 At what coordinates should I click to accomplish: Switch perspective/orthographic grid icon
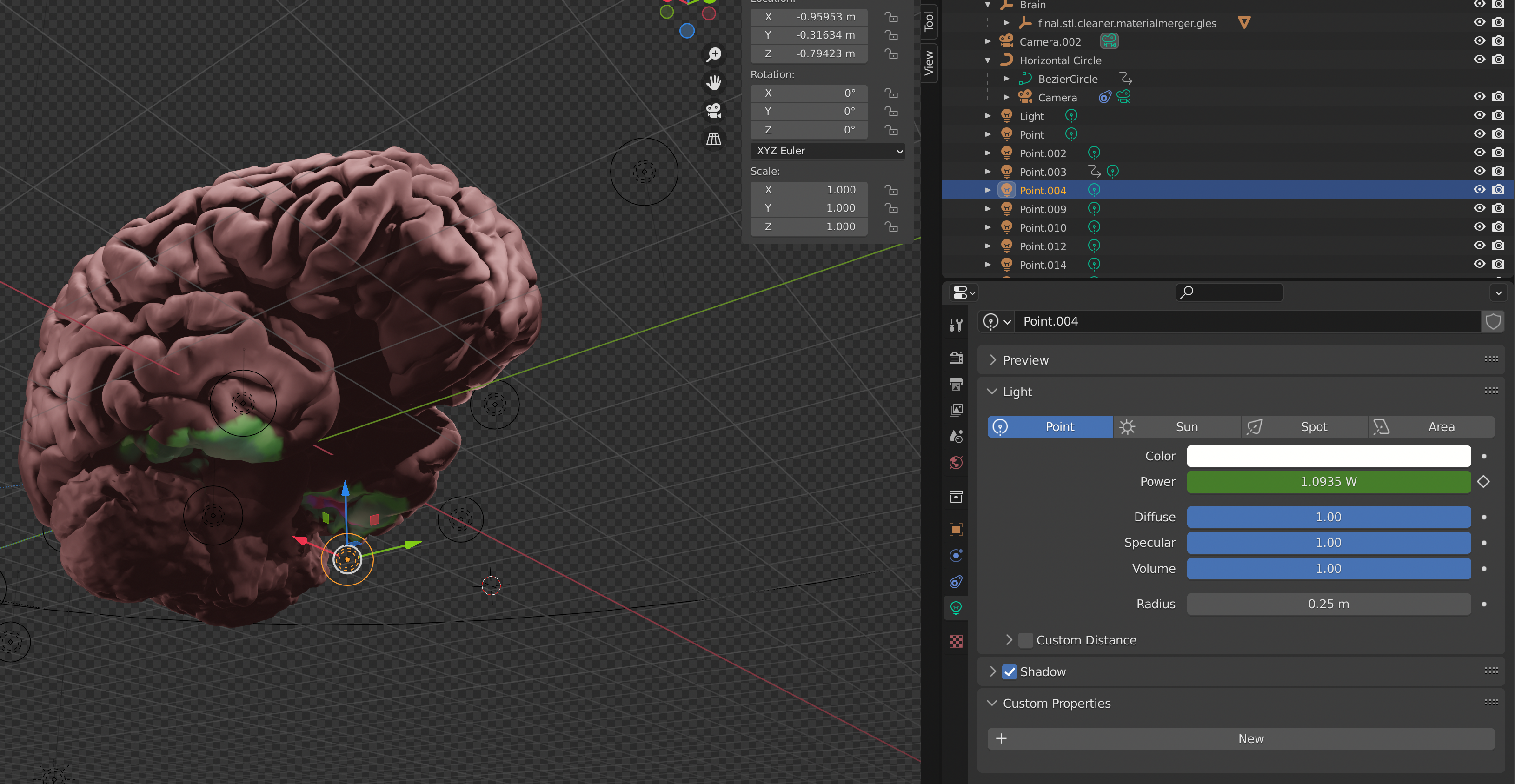(x=713, y=139)
